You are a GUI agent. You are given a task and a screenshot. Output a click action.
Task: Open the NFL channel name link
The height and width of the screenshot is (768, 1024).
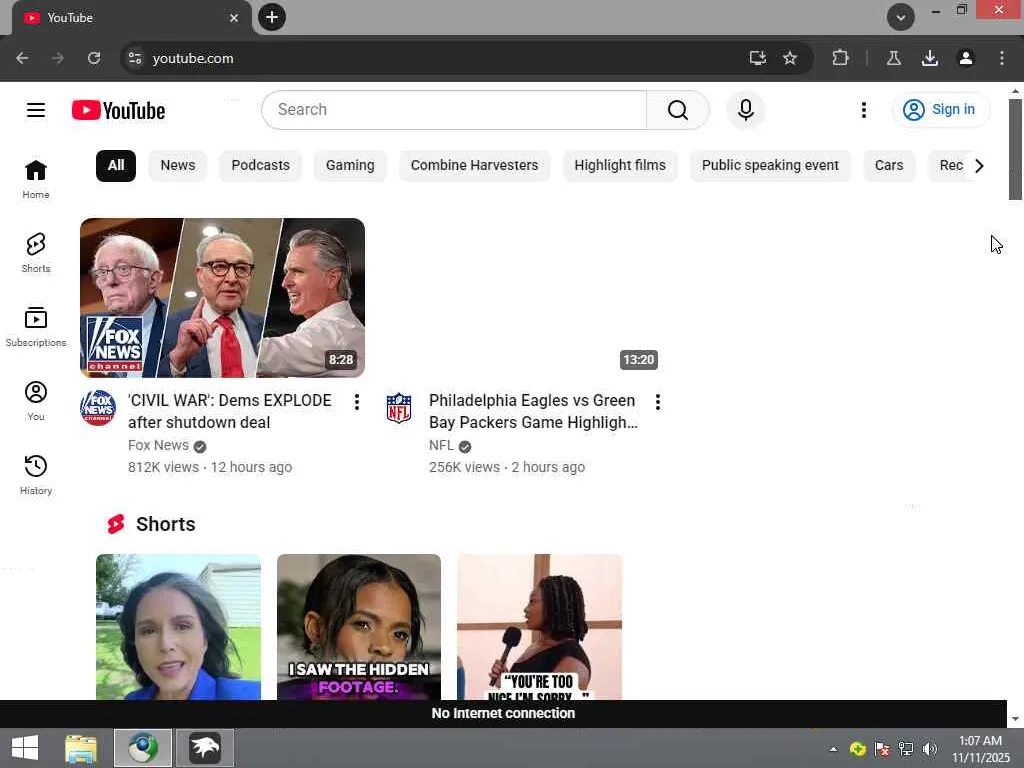pos(441,445)
